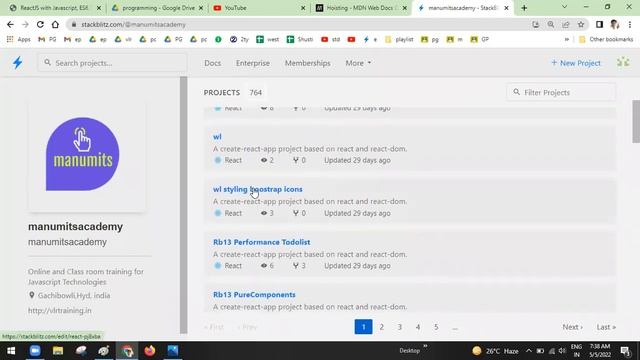Image resolution: width=640 pixels, height=360 pixels.
Task: Open the user avatar icon beside New Project
Action: point(623,62)
